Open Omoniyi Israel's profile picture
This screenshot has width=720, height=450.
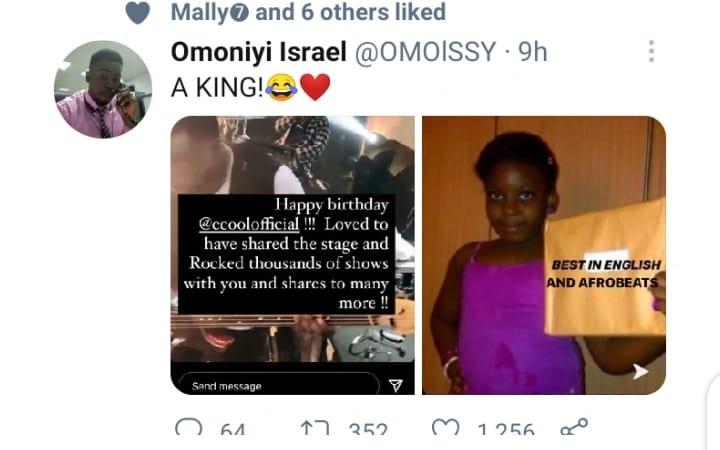tap(102, 89)
